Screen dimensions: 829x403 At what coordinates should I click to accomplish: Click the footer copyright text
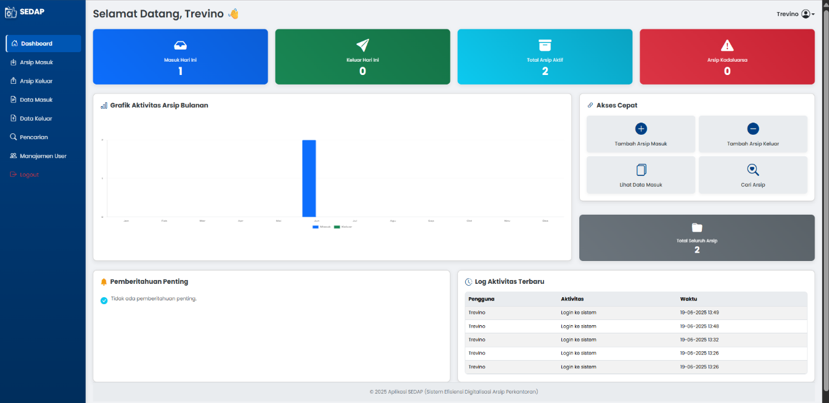click(454, 392)
